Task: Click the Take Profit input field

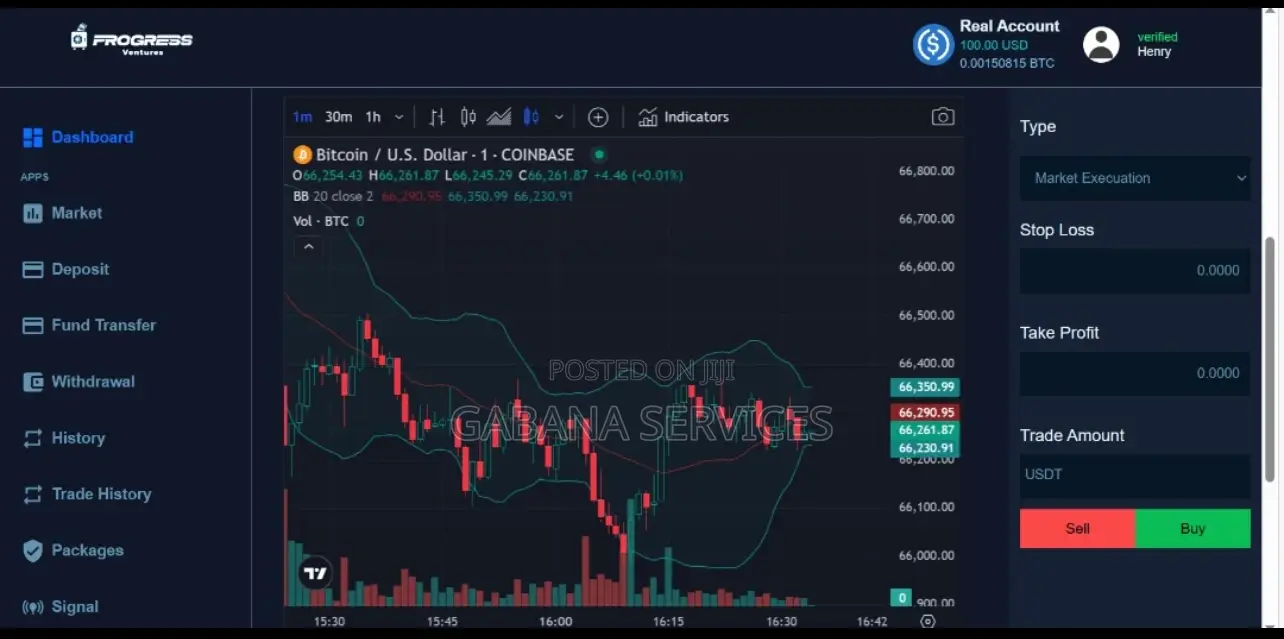Action: [1135, 374]
